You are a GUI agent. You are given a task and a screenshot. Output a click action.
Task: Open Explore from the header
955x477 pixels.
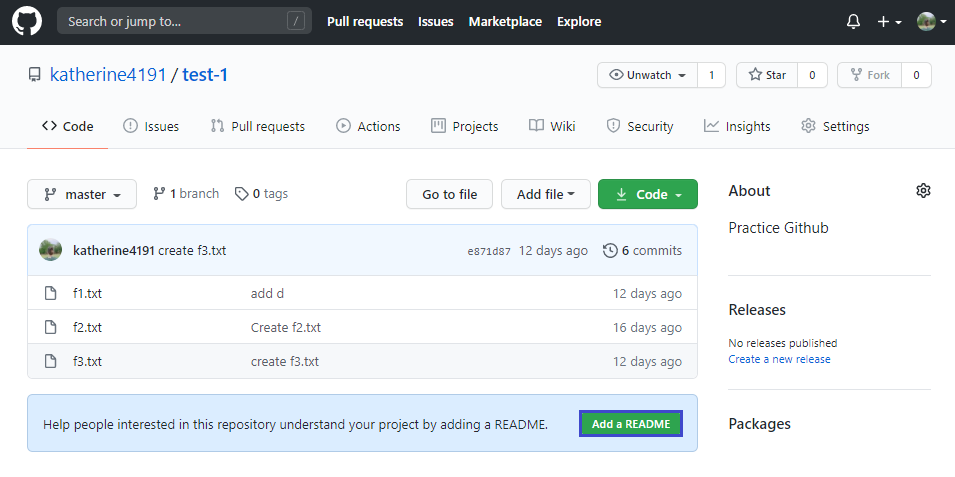click(x=579, y=21)
